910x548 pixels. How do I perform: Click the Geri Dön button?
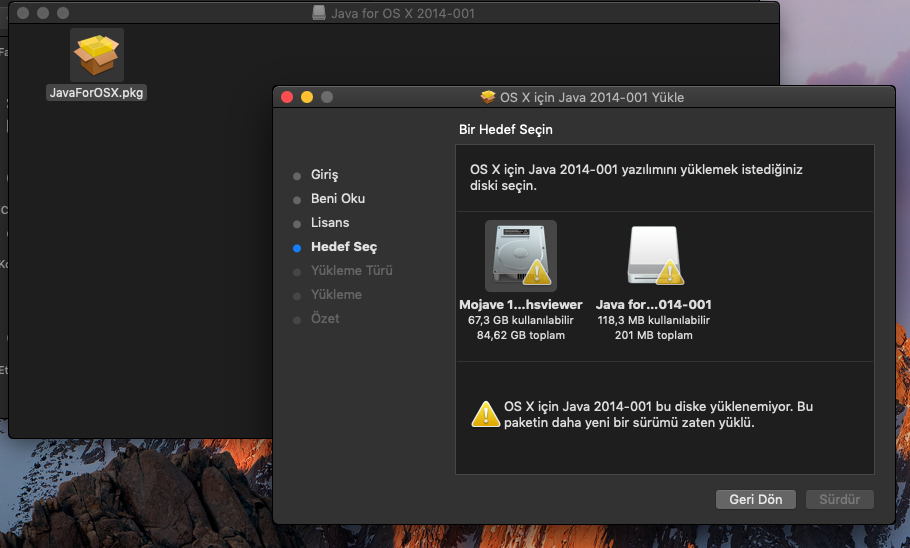(756, 499)
